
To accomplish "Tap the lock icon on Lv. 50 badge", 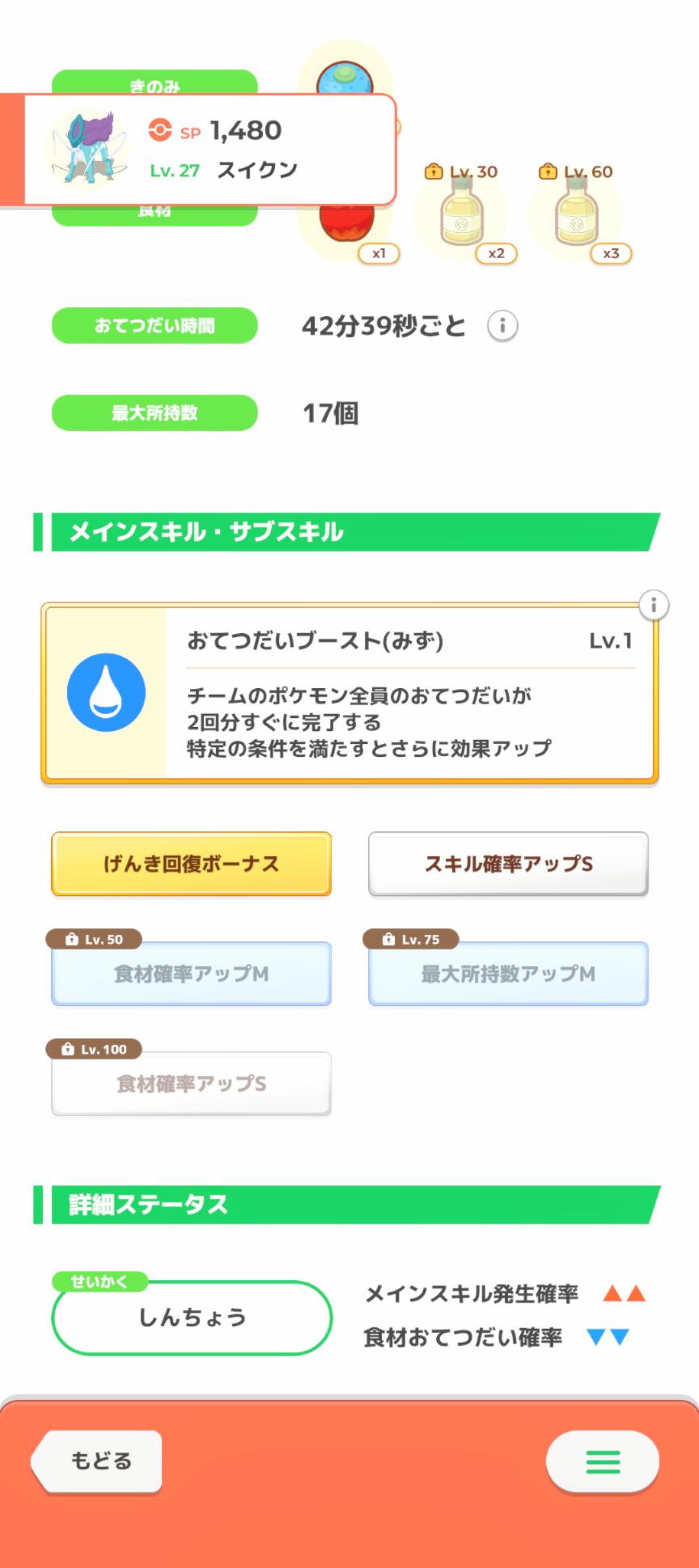I will click(x=72, y=940).
